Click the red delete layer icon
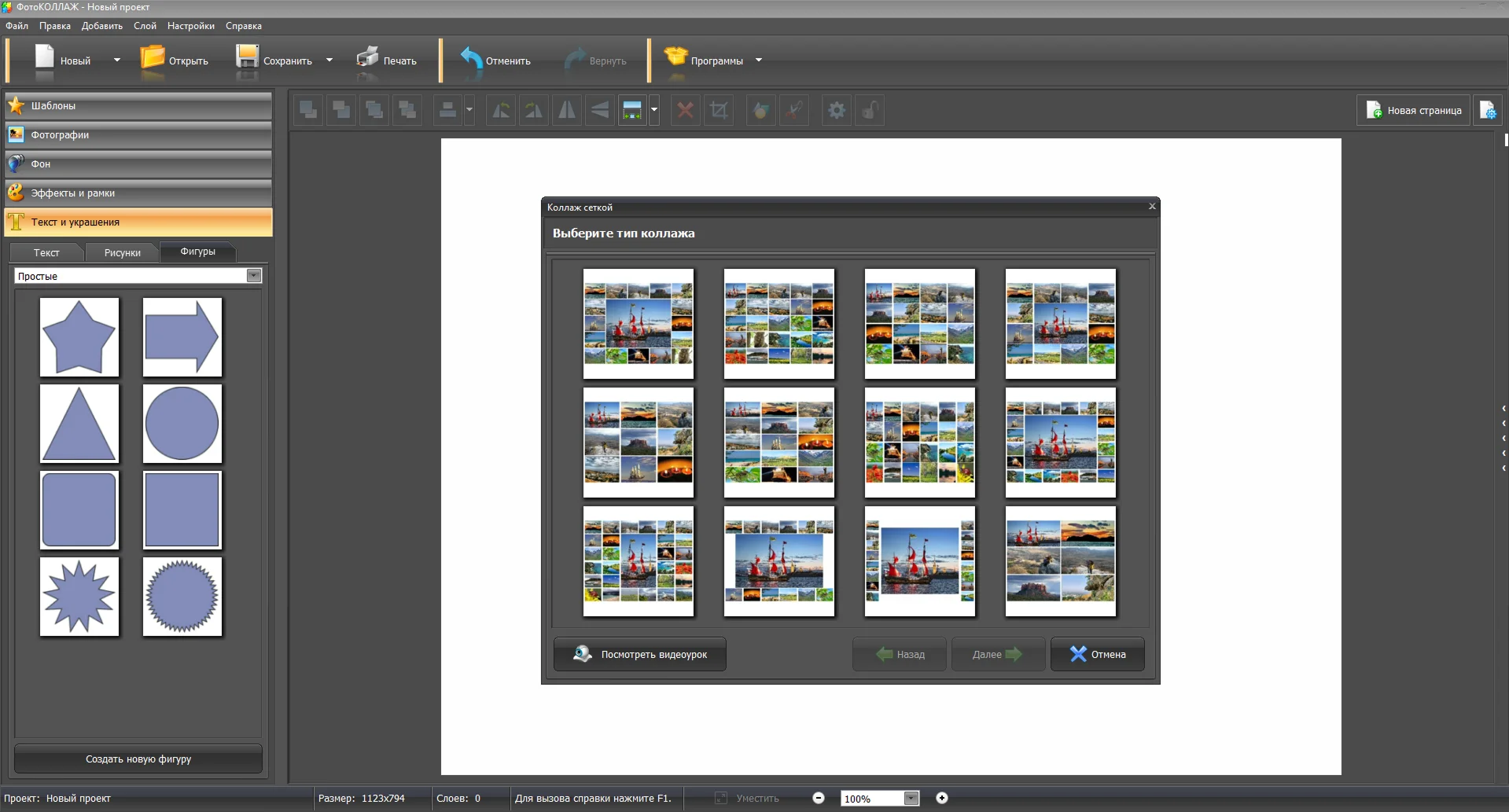Screen dimensions: 1509x812 pyautogui.click(x=685, y=111)
